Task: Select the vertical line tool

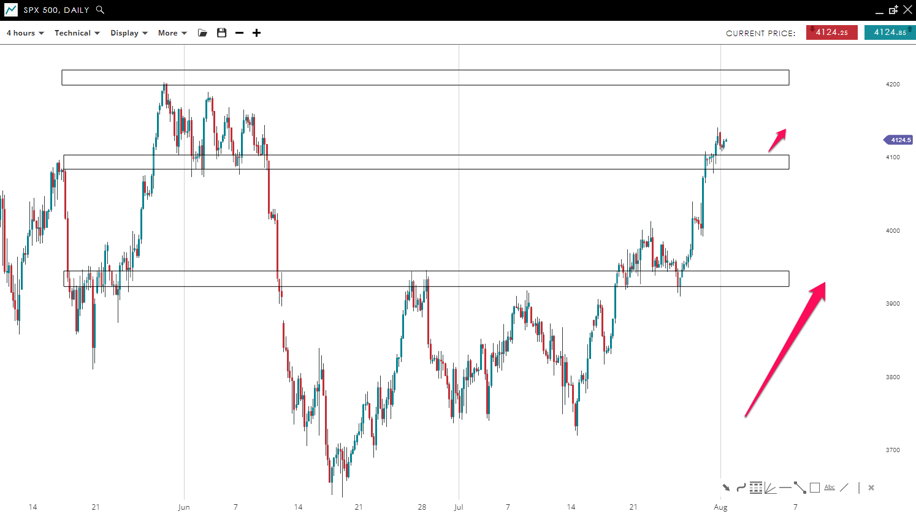Action: point(858,488)
